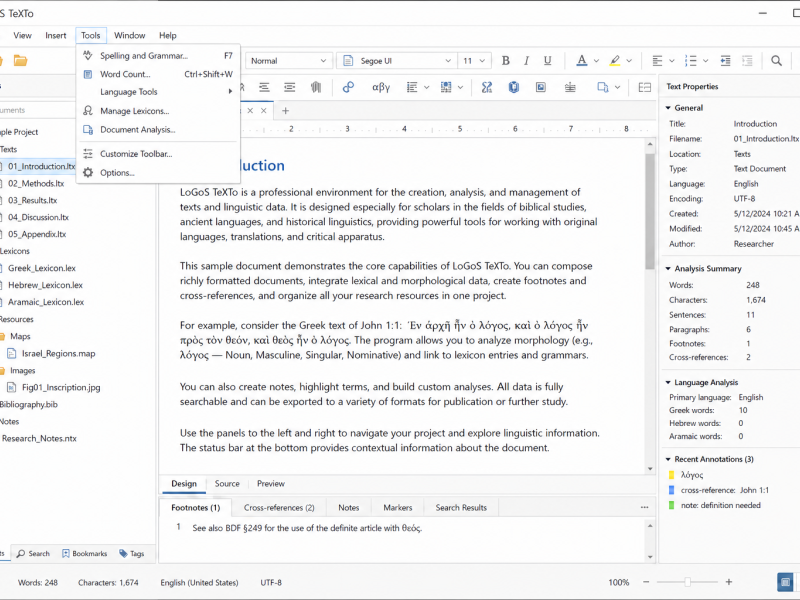This screenshot has height=600, width=800.
Task: Collapse the Recent Annotations section
Action: (x=668, y=459)
